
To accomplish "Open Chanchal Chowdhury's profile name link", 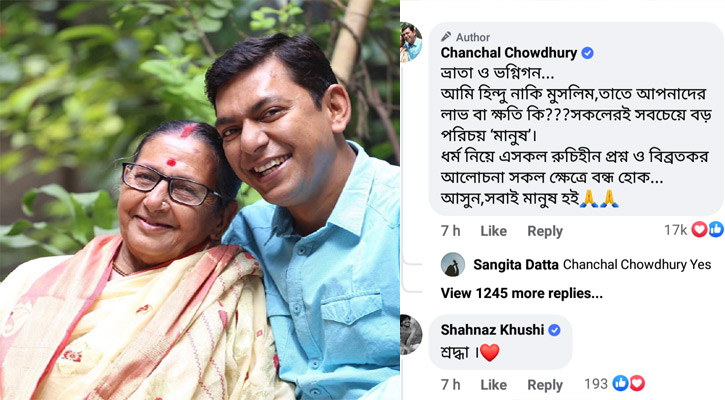I will [x=508, y=53].
